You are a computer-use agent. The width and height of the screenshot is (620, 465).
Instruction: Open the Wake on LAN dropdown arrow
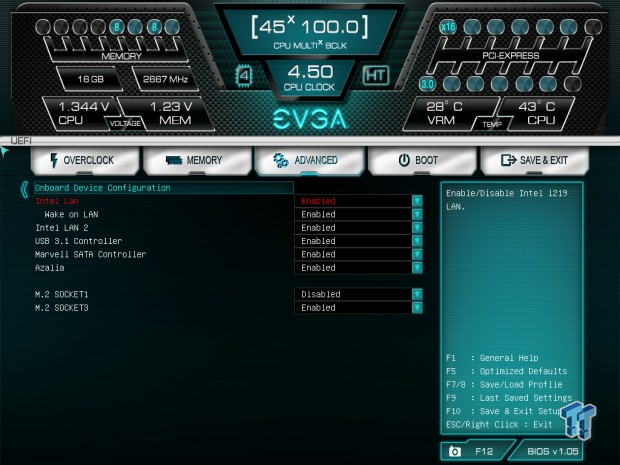pyautogui.click(x=417, y=214)
